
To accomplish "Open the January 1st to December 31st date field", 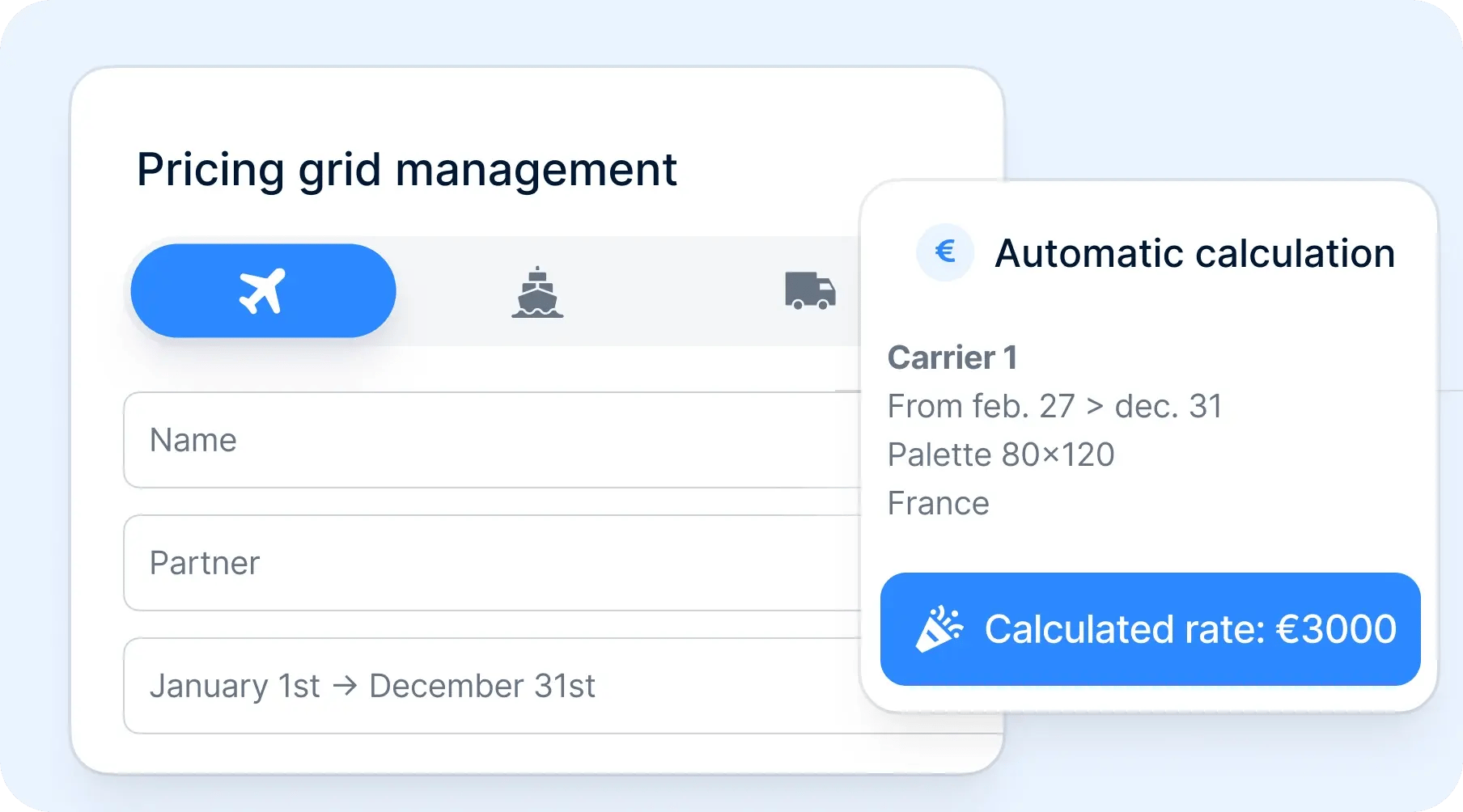I will point(492,686).
